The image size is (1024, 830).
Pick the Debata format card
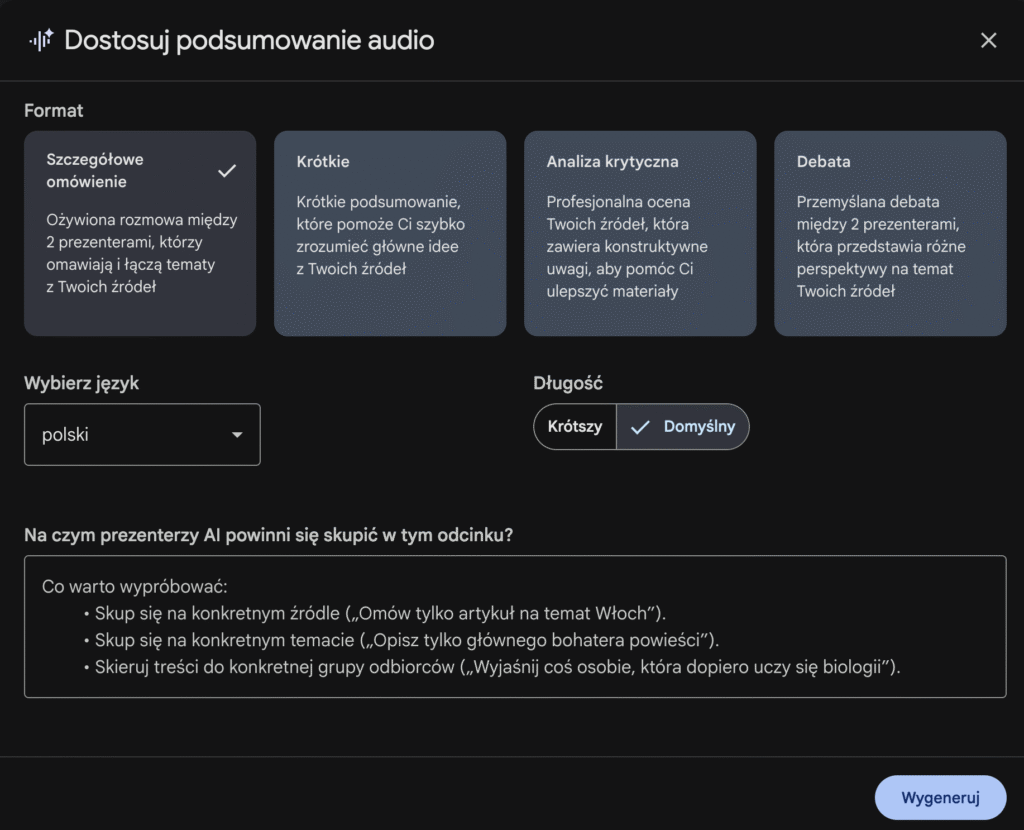tap(890, 233)
